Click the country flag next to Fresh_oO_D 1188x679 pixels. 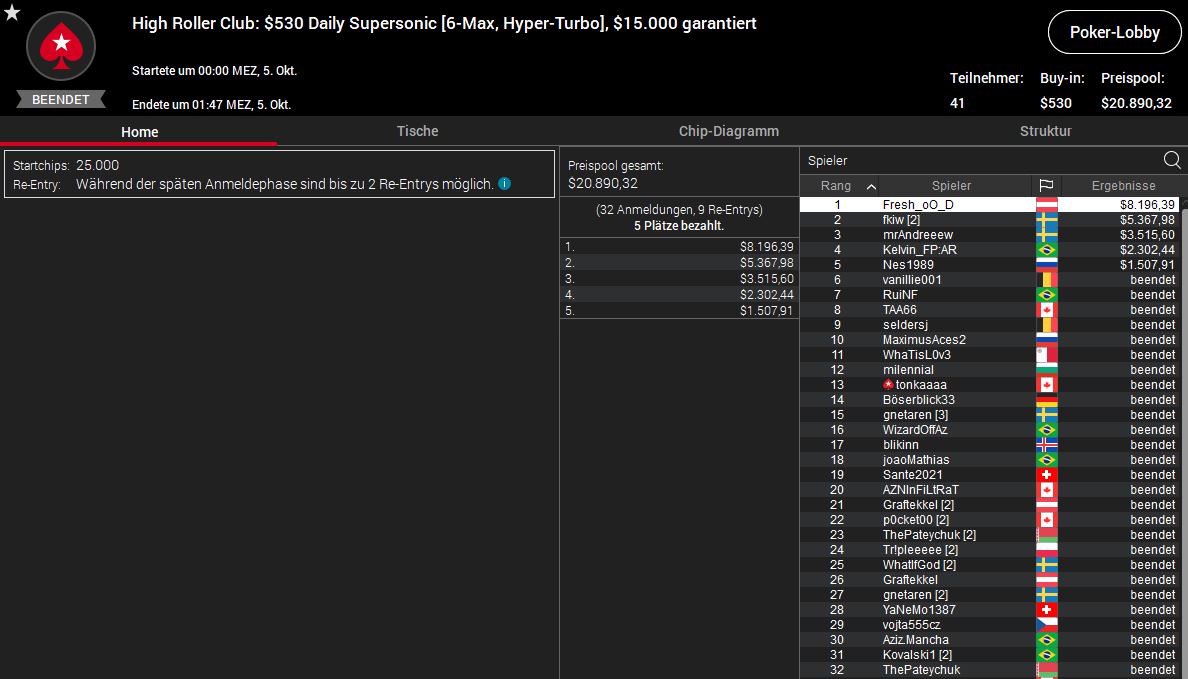(x=1046, y=205)
